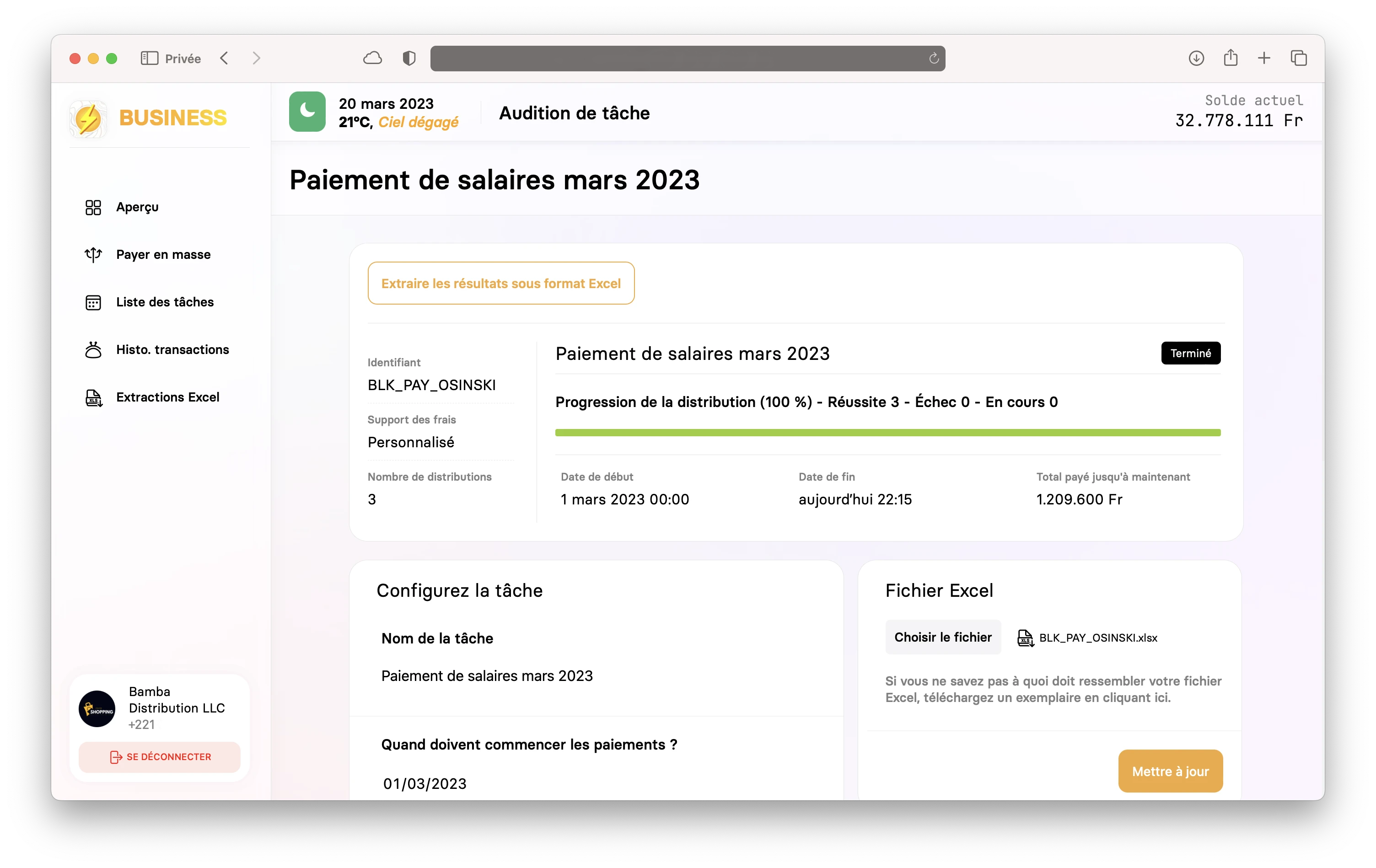Click the Liste des tâches calendar icon
The width and height of the screenshot is (1376, 868).
(93, 302)
